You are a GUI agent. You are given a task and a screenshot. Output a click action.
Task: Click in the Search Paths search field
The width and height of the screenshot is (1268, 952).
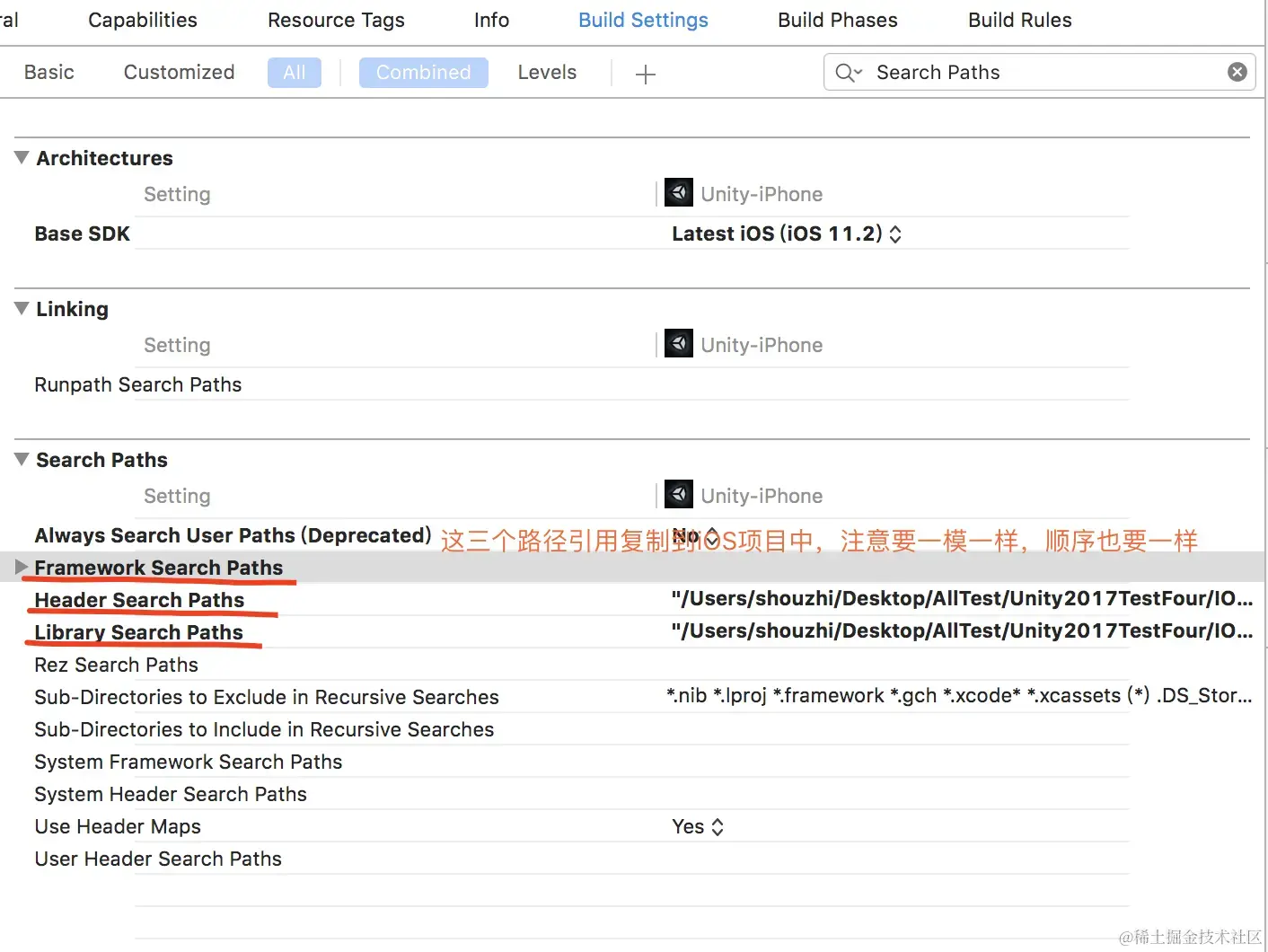click(1042, 72)
